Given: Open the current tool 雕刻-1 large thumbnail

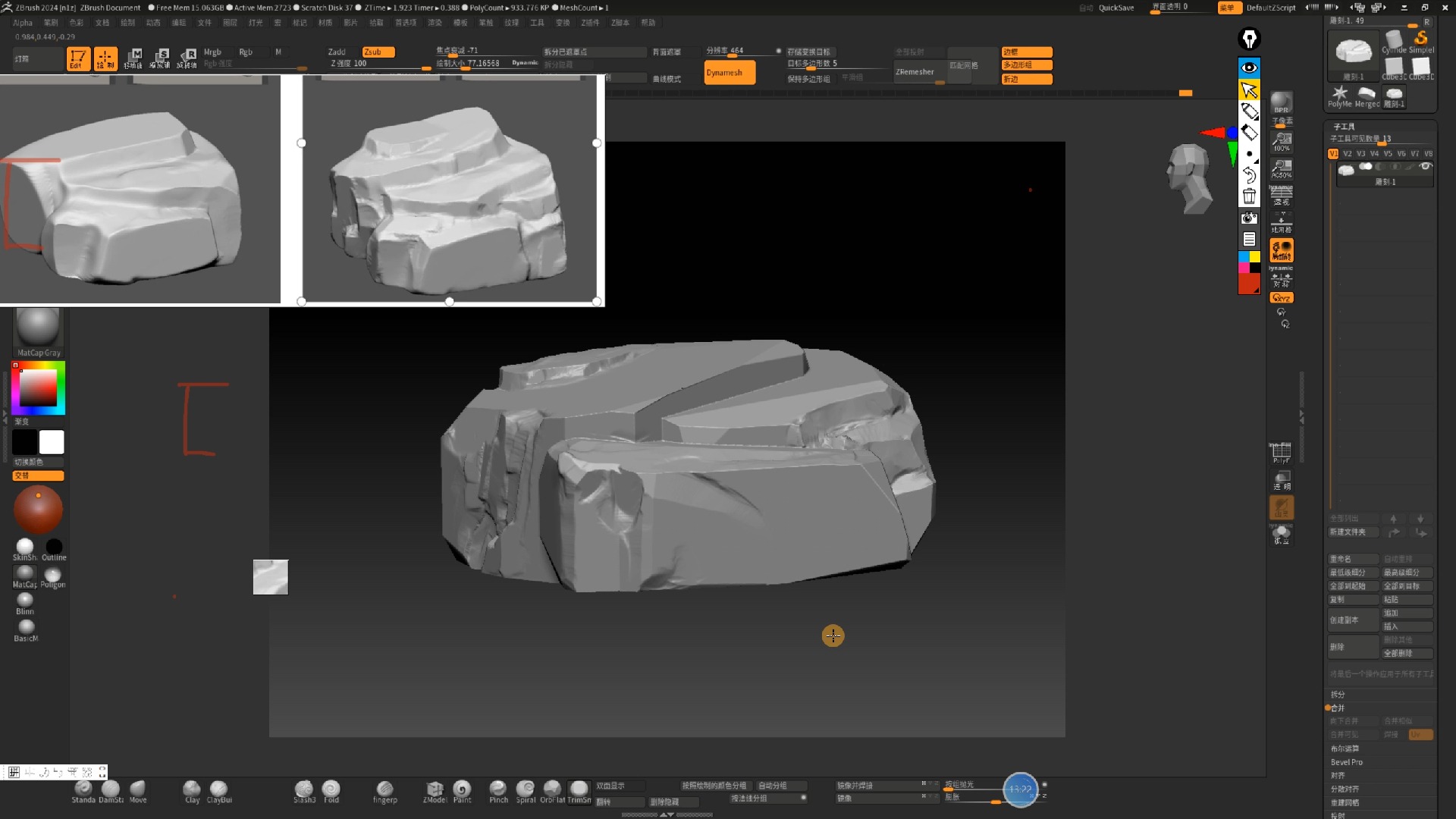Looking at the screenshot, I should [x=1354, y=55].
